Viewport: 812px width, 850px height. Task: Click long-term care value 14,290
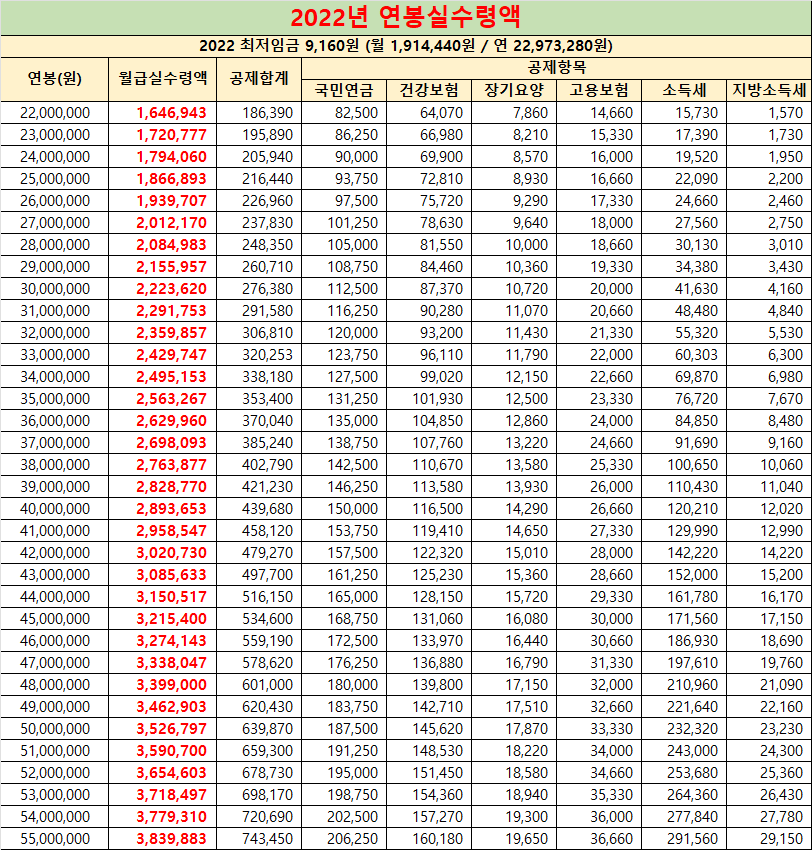coord(526,509)
